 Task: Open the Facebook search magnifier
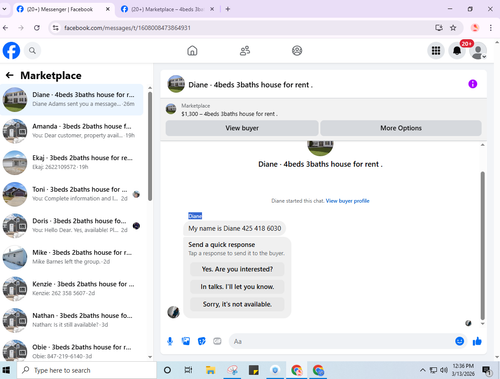pyautogui.click(x=32, y=51)
